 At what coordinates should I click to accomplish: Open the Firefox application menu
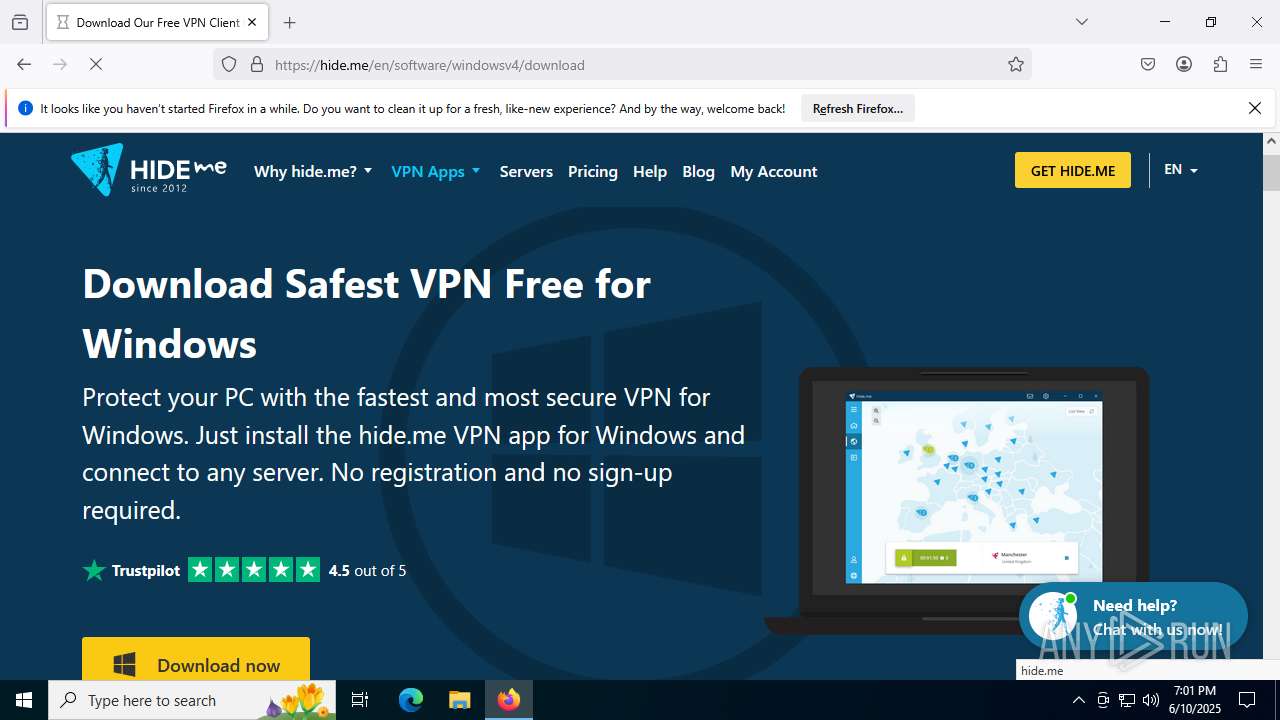[x=1256, y=64]
